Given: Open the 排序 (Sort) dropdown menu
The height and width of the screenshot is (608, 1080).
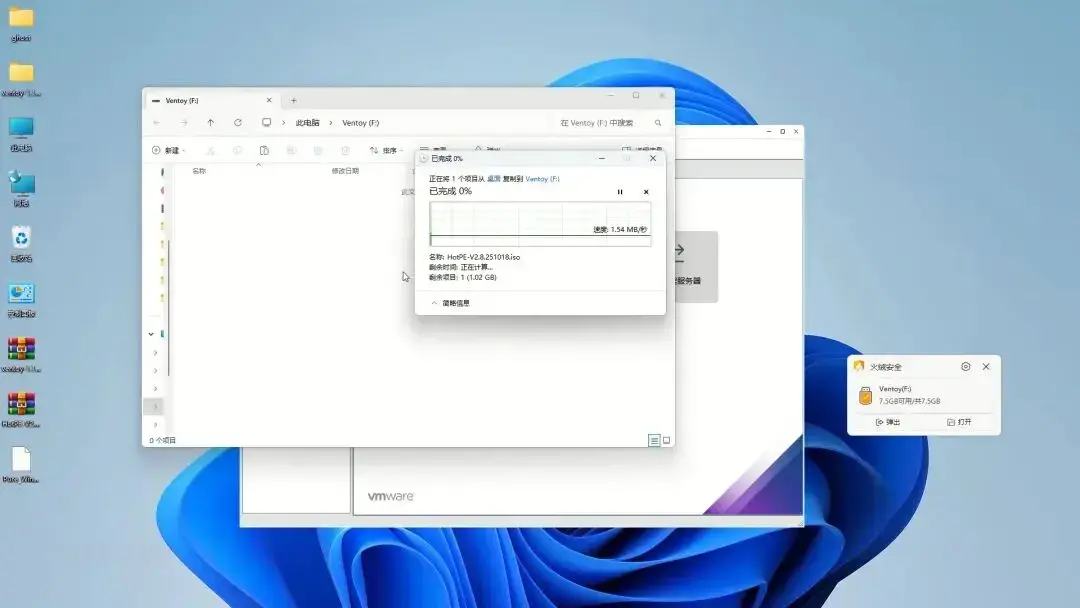Looking at the screenshot, I should [x=386, y=151].
